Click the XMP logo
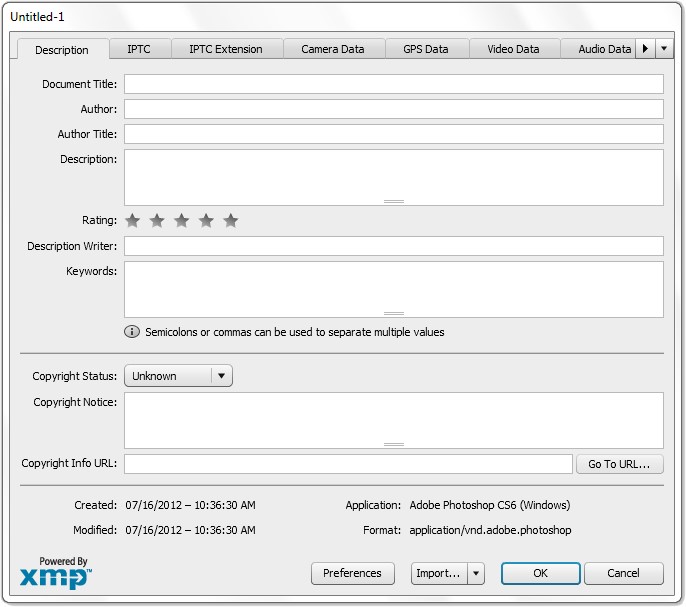This screenshot has width=686, height=607. coord(56,574)
